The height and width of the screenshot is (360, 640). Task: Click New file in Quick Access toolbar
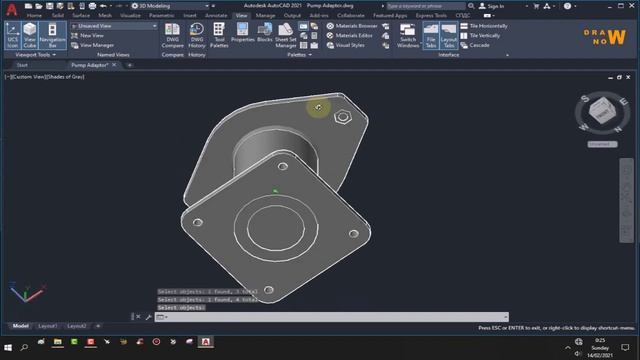[x=28, y=6]
